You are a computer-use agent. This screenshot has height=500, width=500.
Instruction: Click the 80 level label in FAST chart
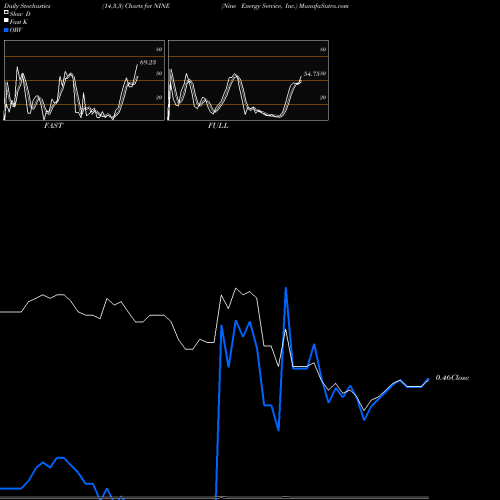(x=159, y=49)
